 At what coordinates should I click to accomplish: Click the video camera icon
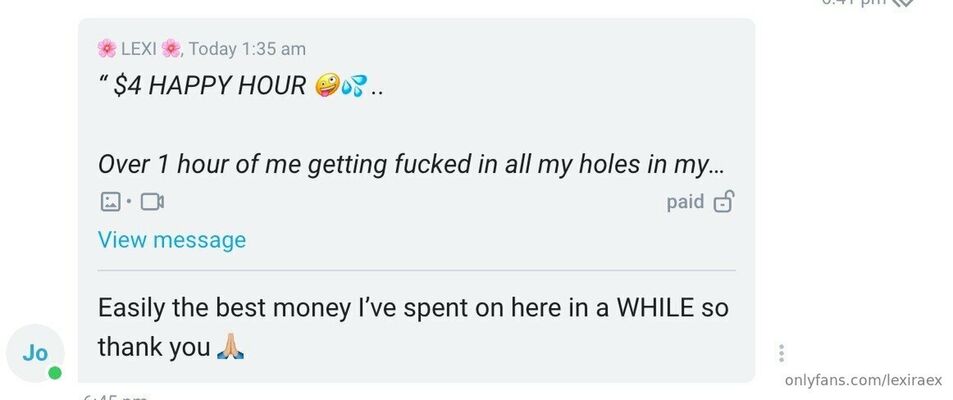[x=152, y=202]
